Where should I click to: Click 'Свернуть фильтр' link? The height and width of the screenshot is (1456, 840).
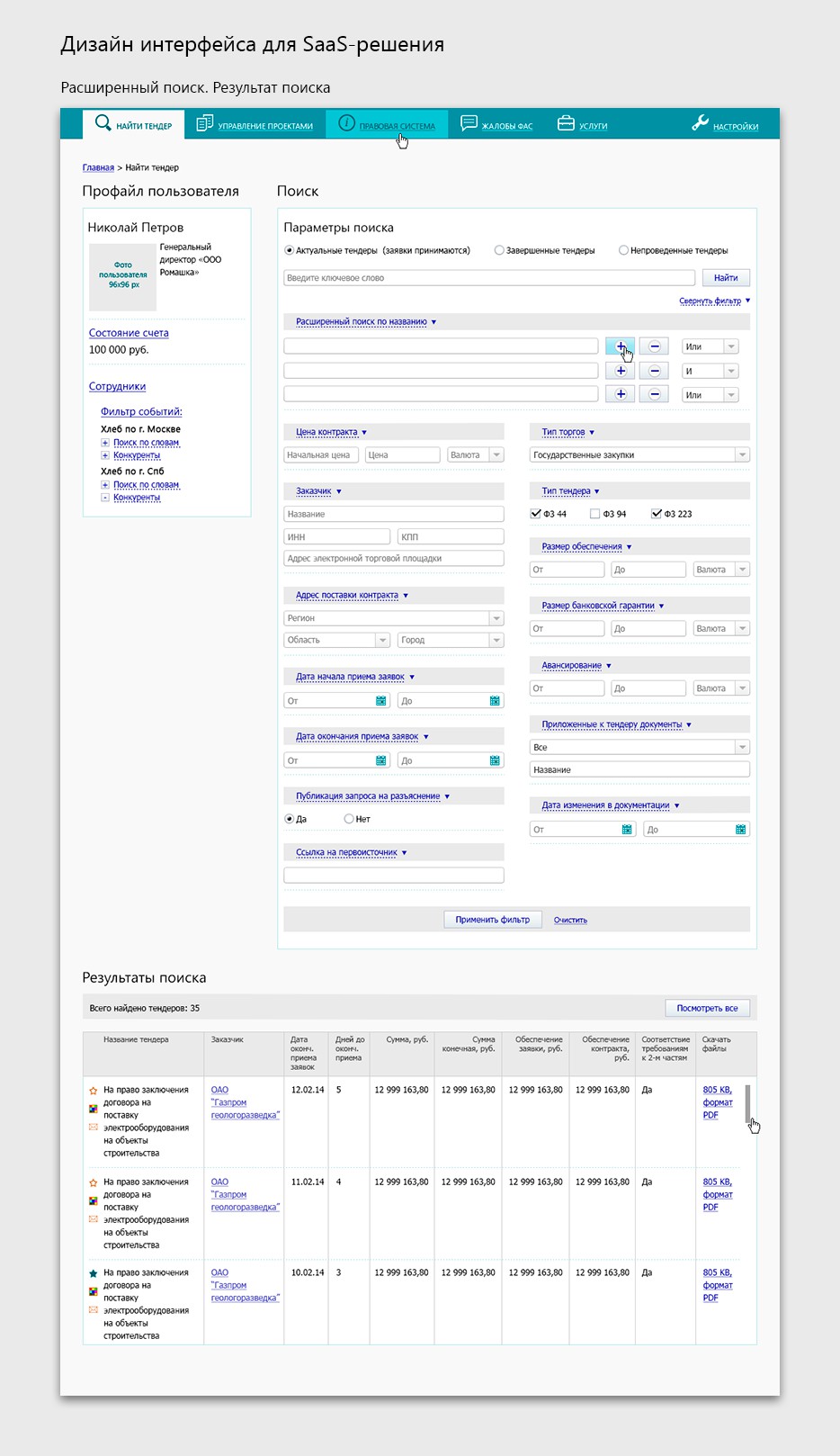(710, 301)
